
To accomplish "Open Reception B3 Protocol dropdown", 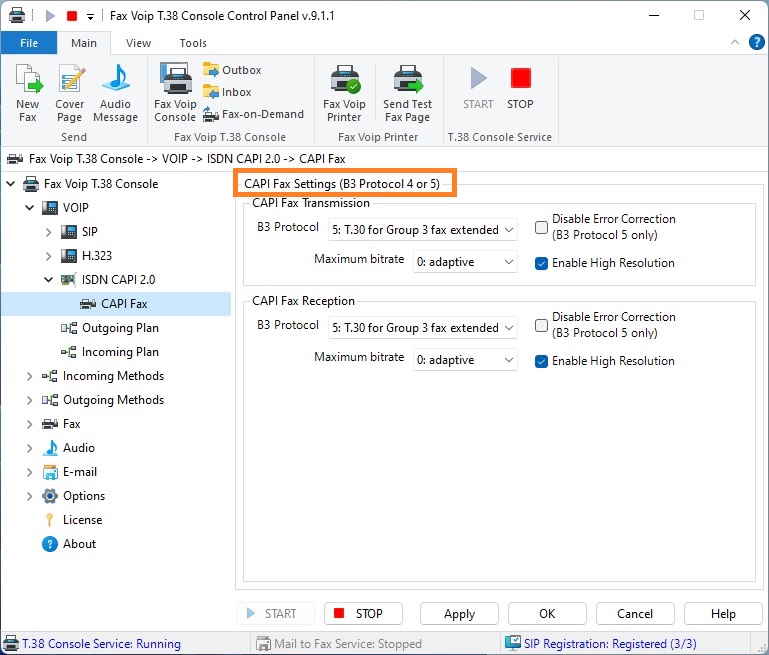I will click(x=422, y=328).
